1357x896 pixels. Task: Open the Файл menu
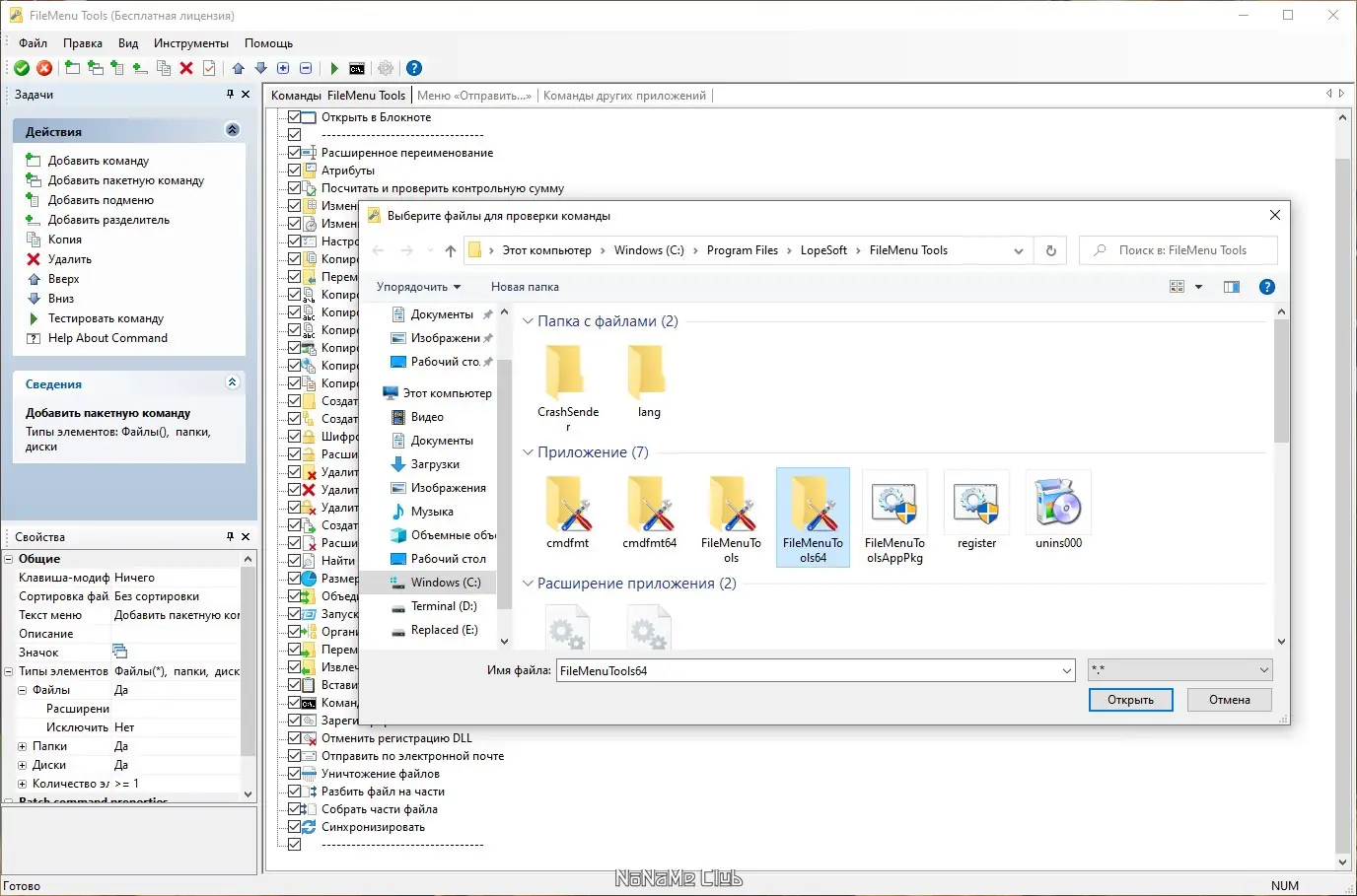tap(33, 43)
